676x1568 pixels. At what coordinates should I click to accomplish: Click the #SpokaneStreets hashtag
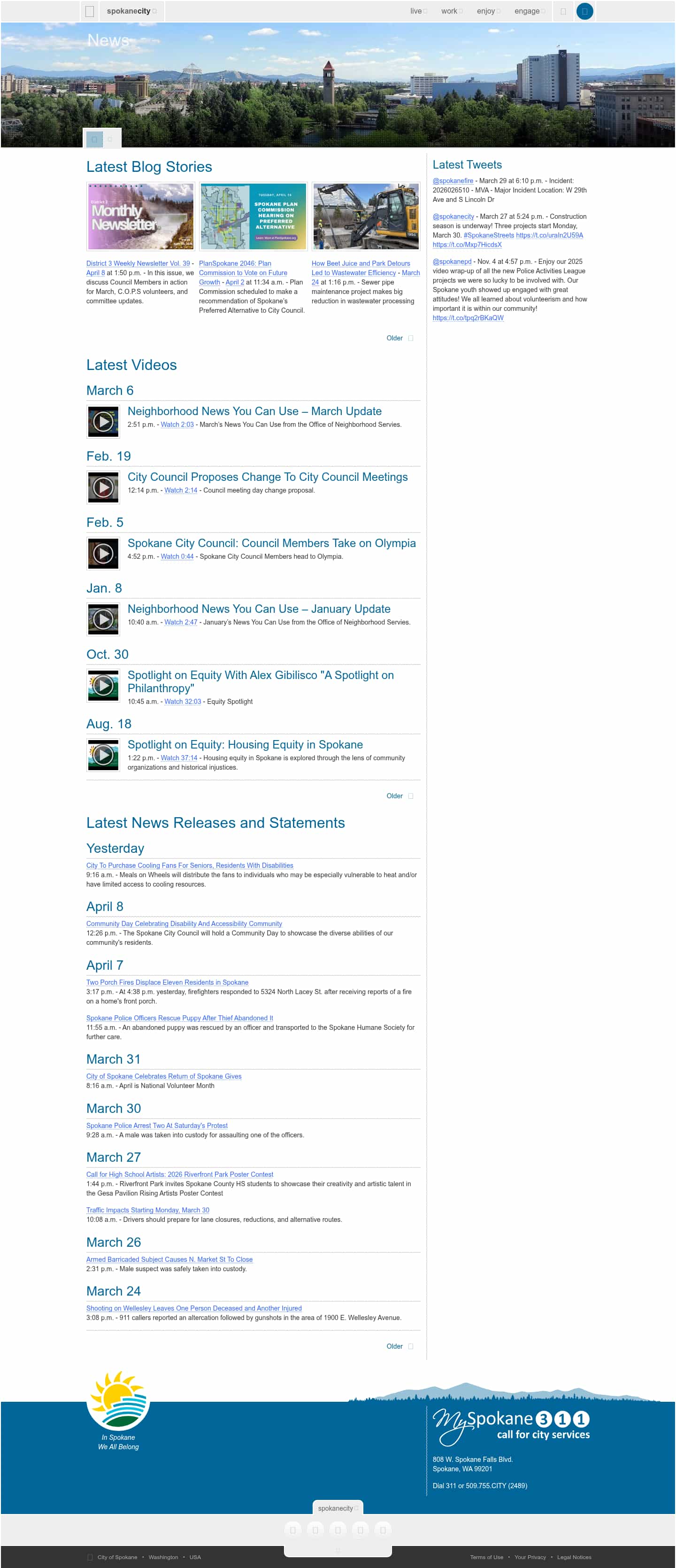coord(489,235)
